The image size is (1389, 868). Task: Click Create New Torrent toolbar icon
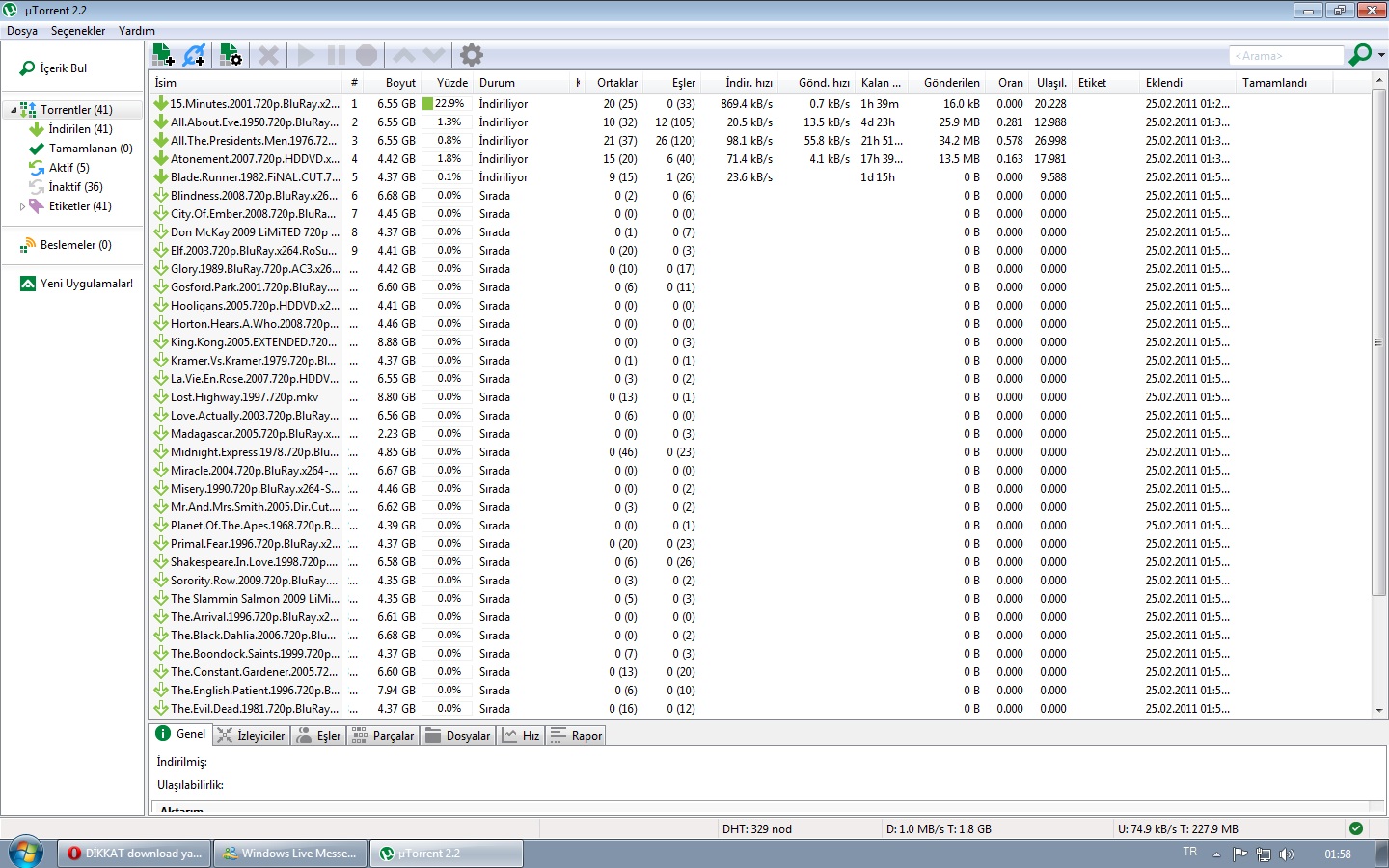[231, 55]
